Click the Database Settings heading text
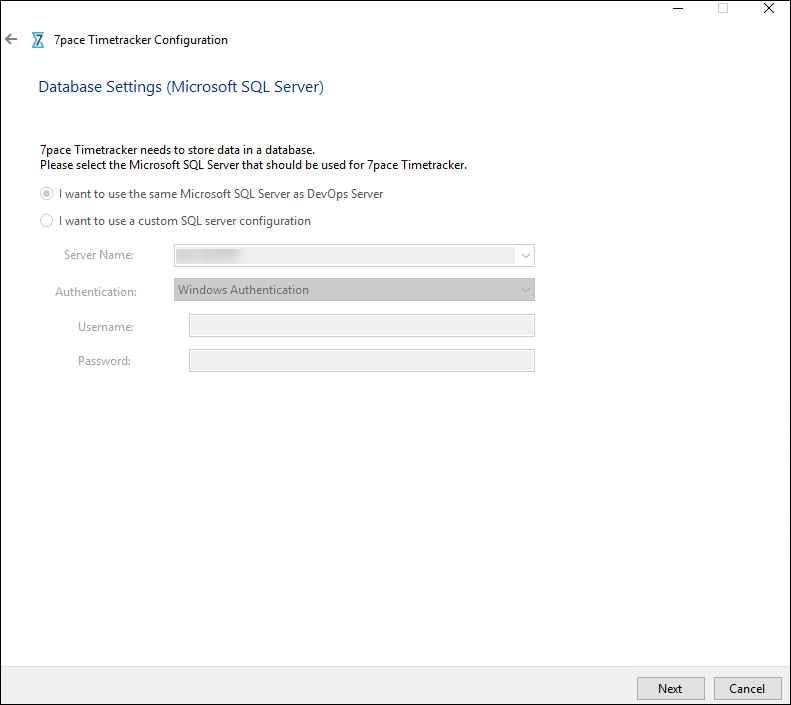Screen dimensions: 791x705 click(x=181, y=87)
